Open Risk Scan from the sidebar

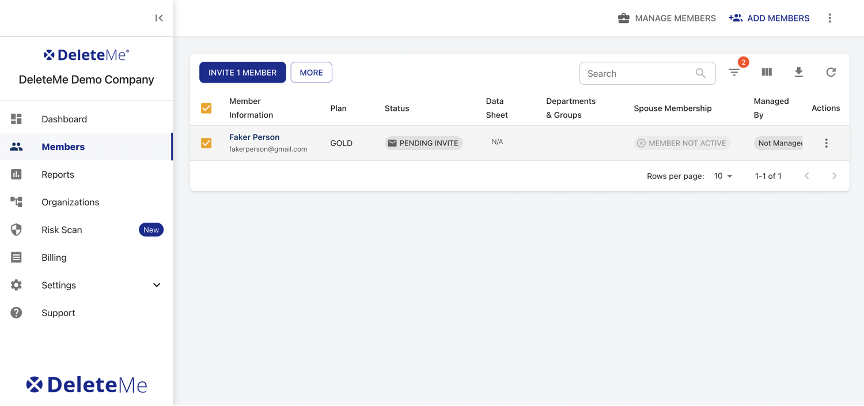tap(62, 230)
